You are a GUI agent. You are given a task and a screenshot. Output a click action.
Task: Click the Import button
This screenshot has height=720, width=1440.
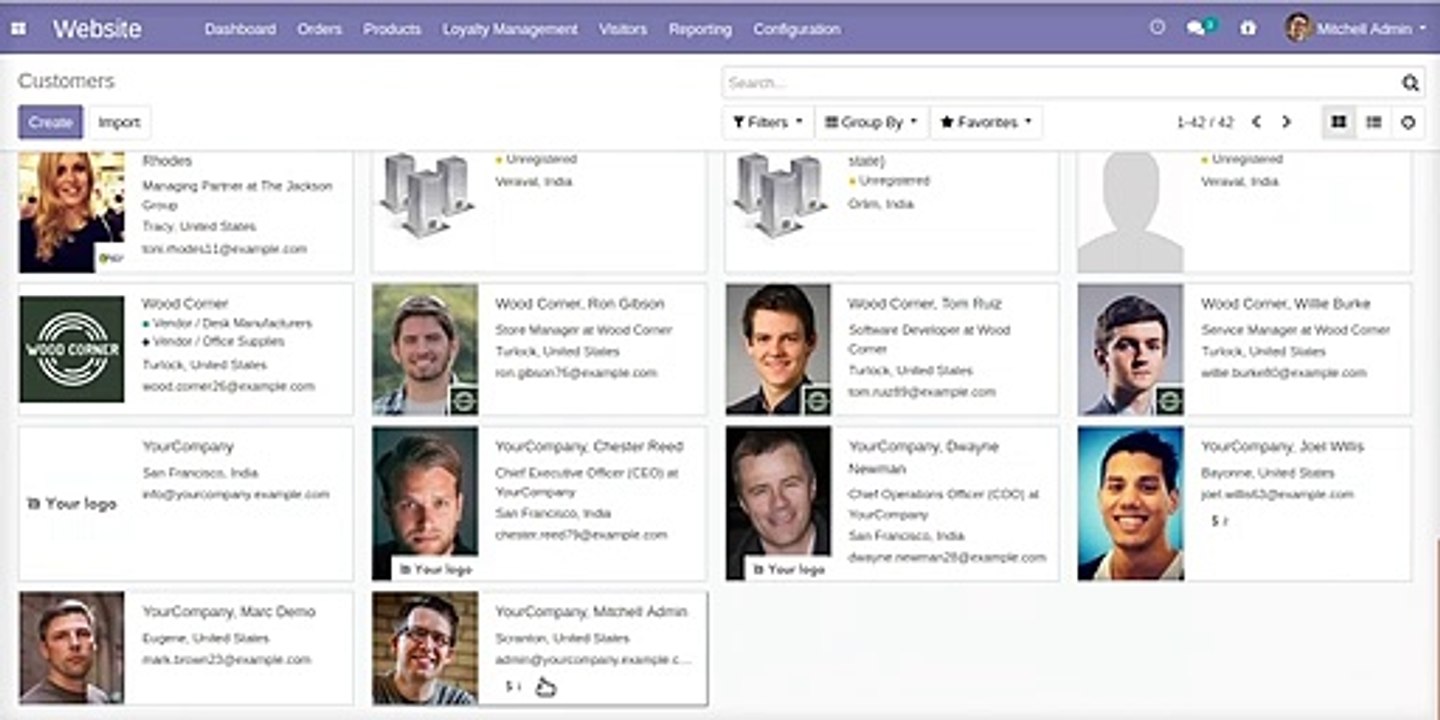click(x=119, y=122)
